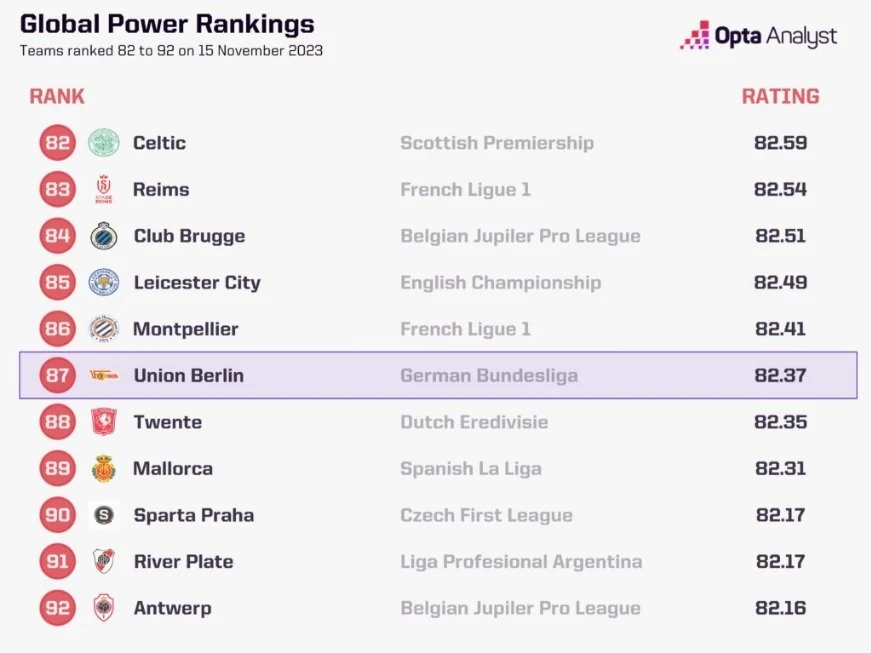Click the Antwerp club crest icon
This screenshot has width=871, height=653.
pyautogui.click(x=104, y=607)
